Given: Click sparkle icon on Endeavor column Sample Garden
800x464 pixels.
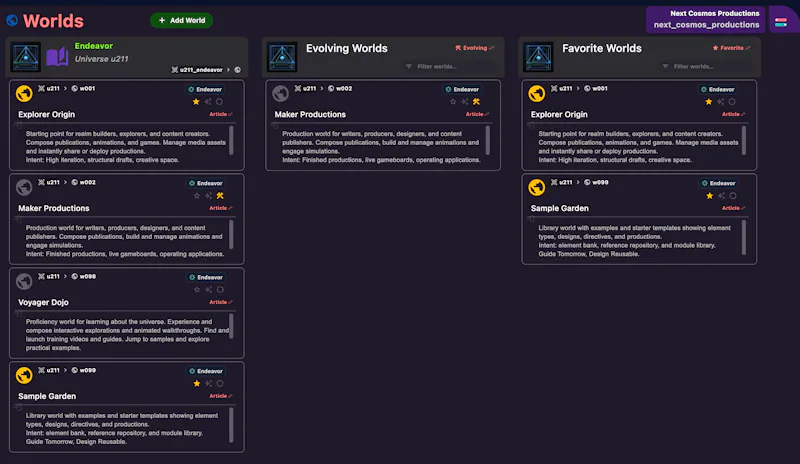Looking at the screenshot, I should [208, 383].
